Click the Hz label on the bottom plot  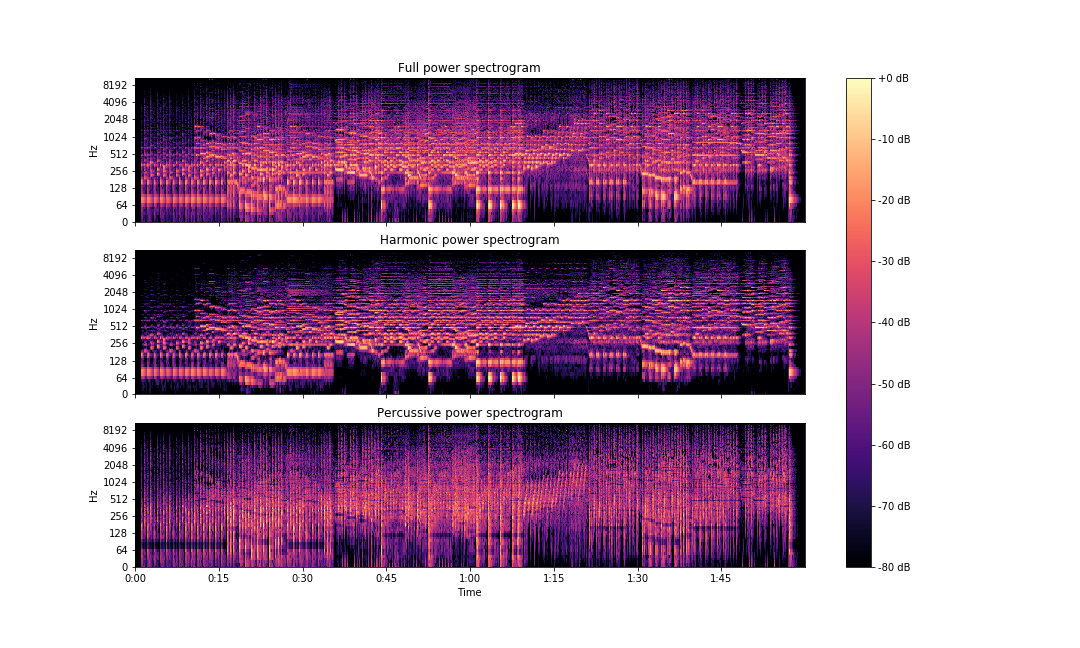[x=91, y=494]
